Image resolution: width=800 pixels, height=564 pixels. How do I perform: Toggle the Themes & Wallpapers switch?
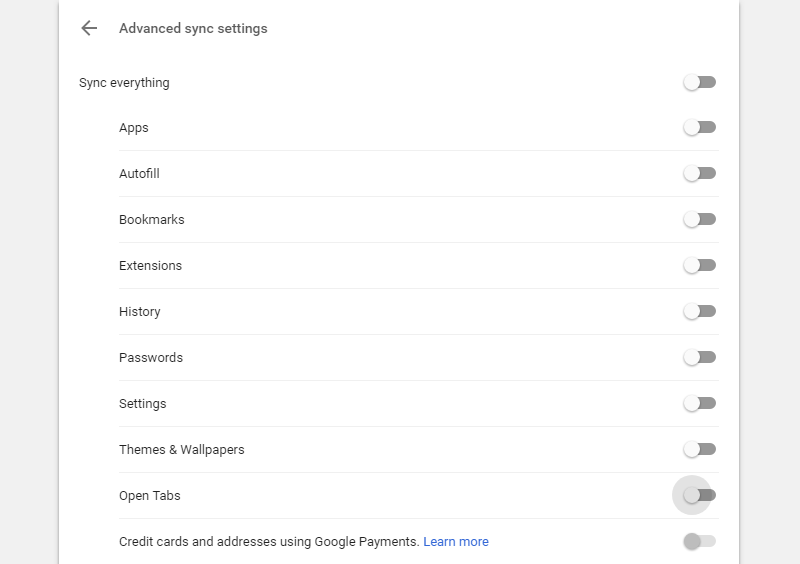700,449
